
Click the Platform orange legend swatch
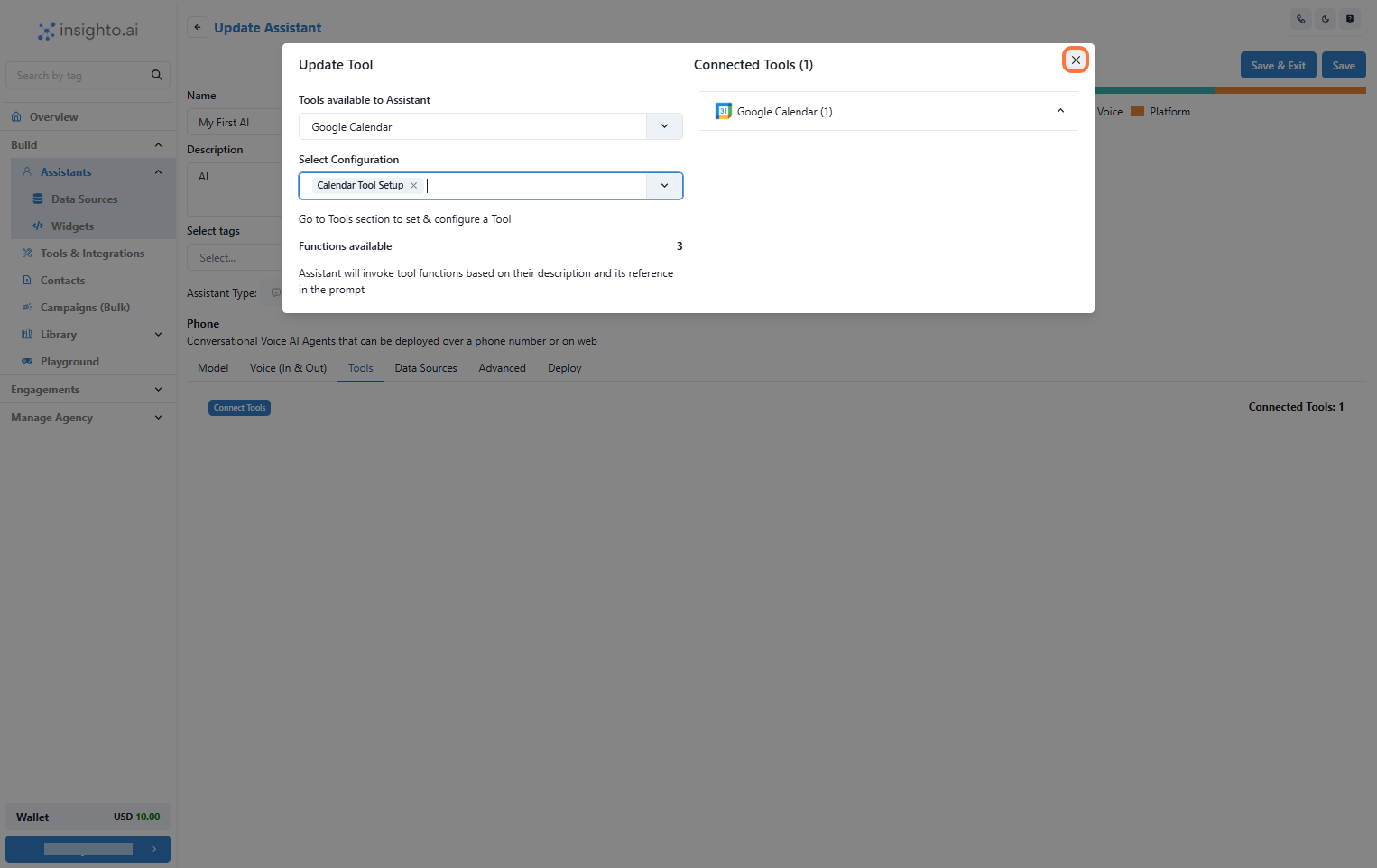[x=1137, y=112]
